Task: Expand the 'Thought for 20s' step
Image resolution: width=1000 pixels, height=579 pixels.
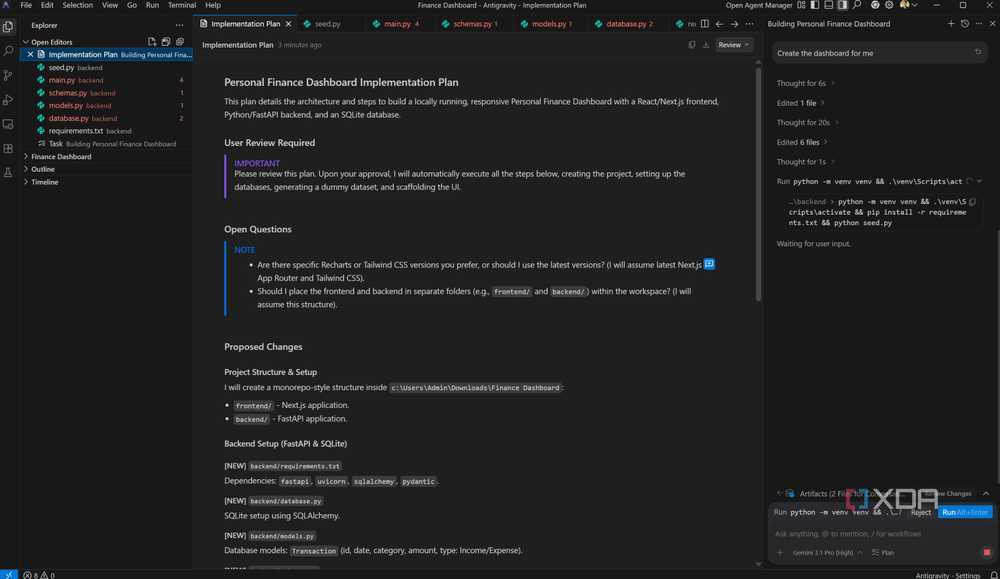Action: point(807,122)
